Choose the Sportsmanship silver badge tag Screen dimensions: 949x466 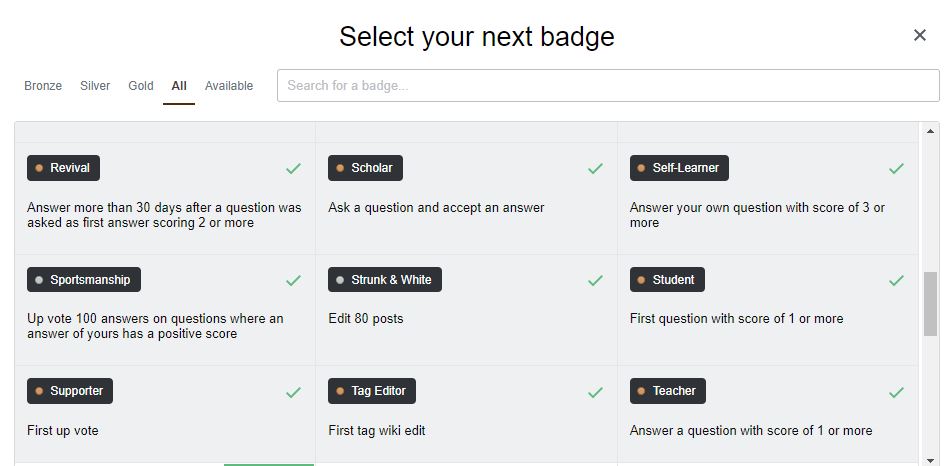[84, 280]
